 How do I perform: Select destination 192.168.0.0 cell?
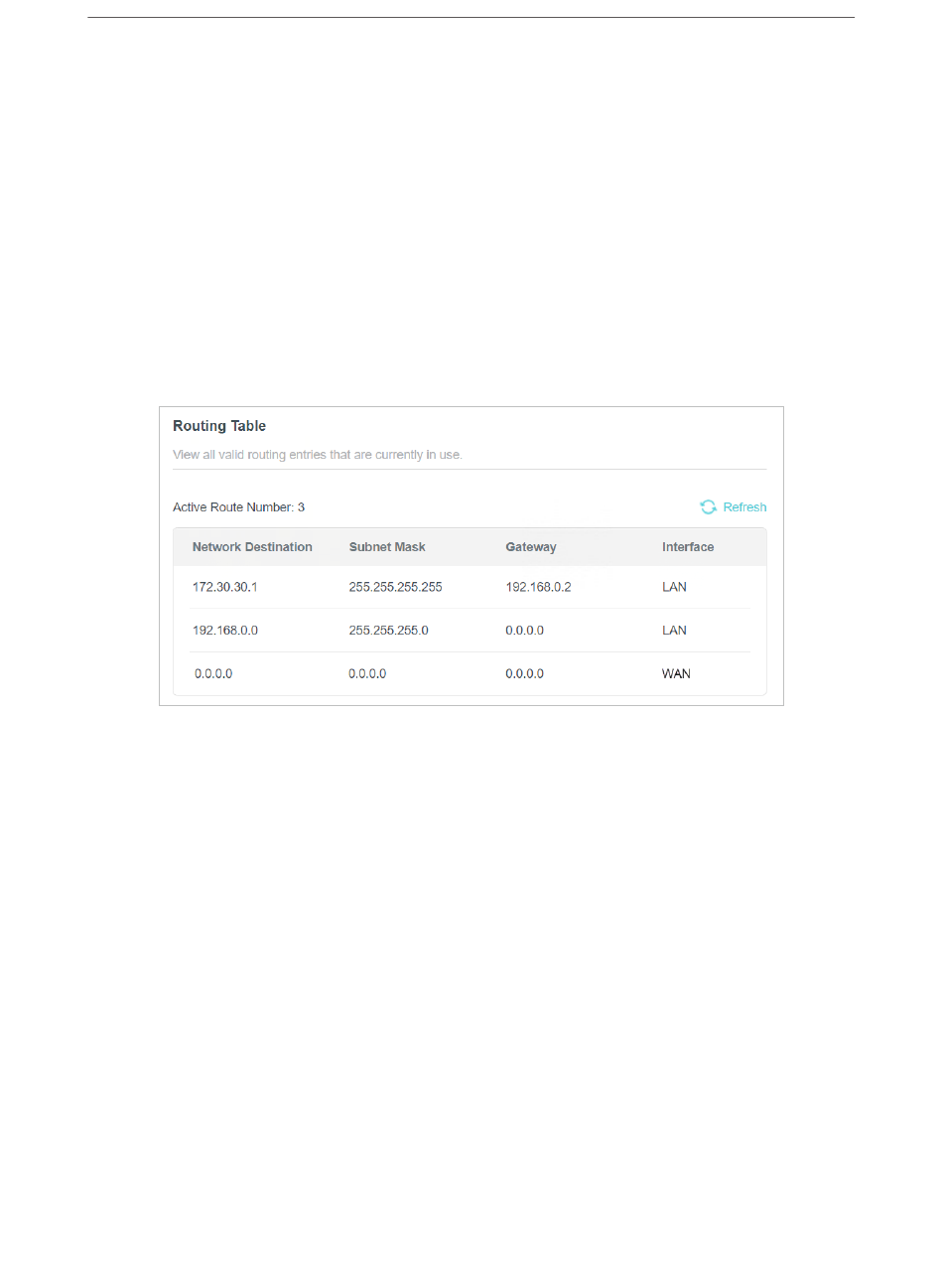[x=225, y=631]
